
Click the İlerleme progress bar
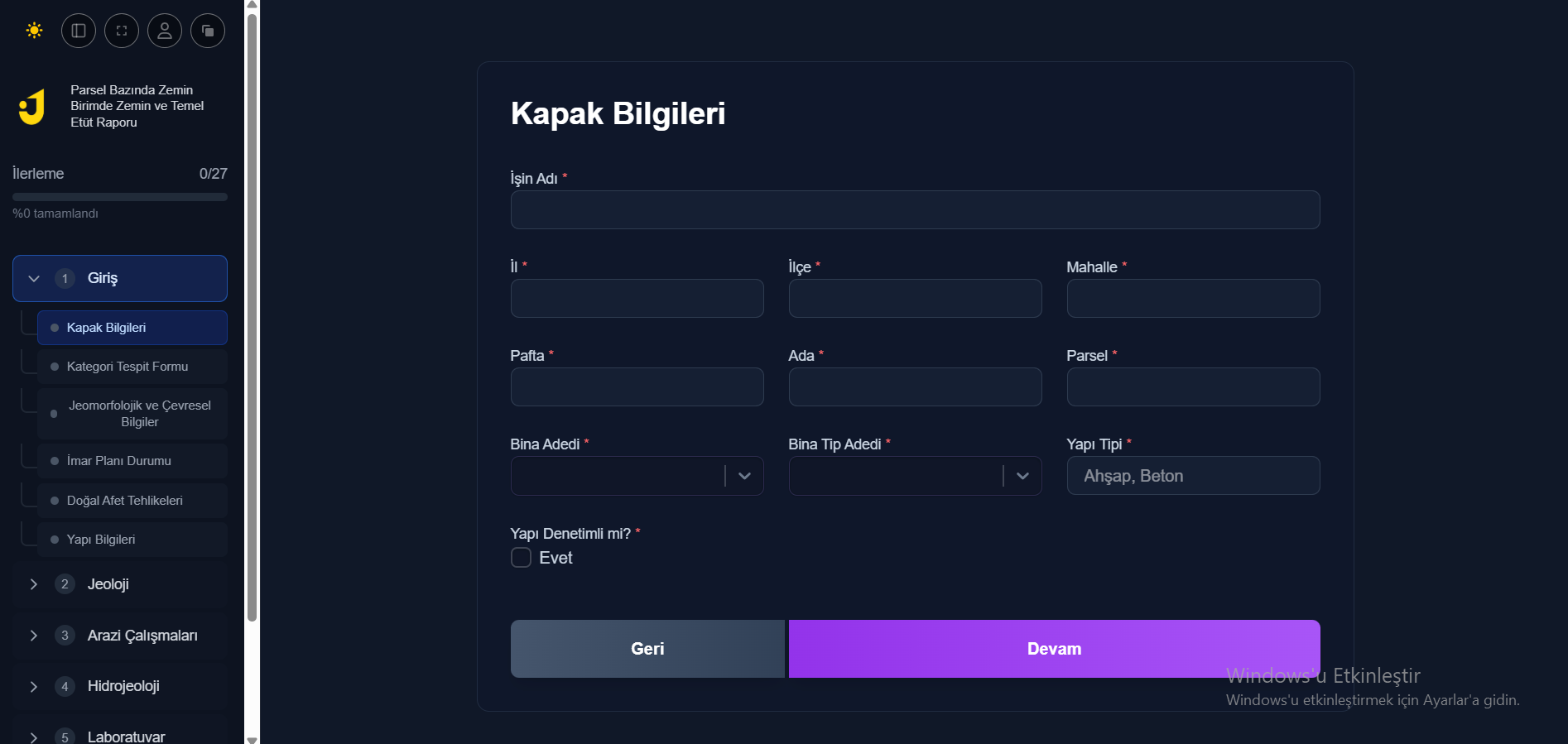(120, 197)
